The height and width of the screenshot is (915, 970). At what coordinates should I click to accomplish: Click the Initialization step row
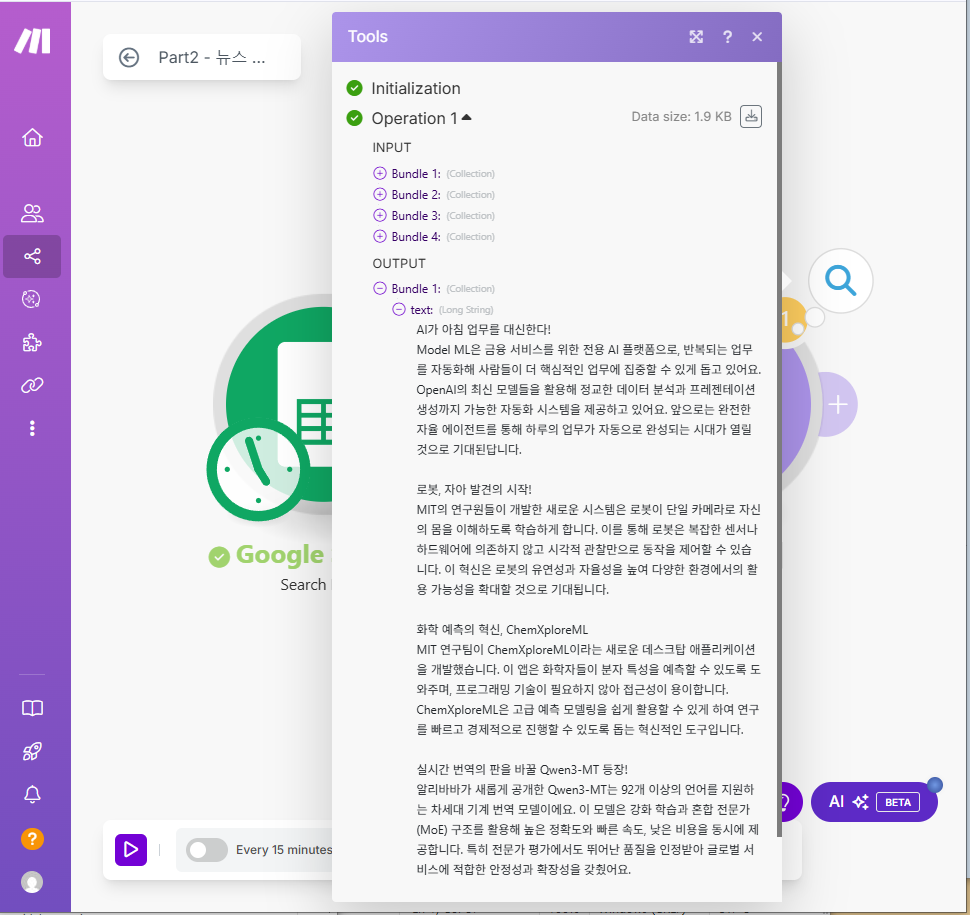point(416,88)
